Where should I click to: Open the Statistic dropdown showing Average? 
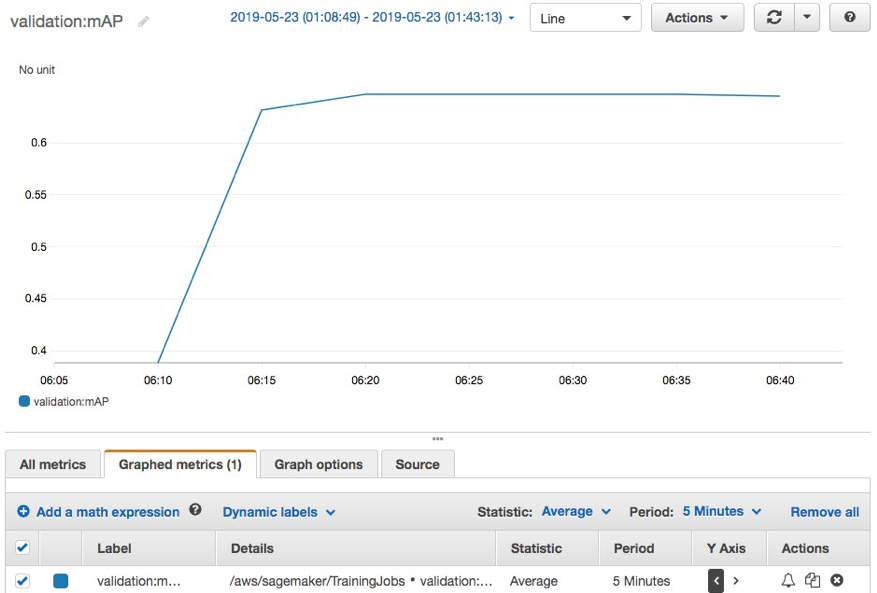click(575, 510)
